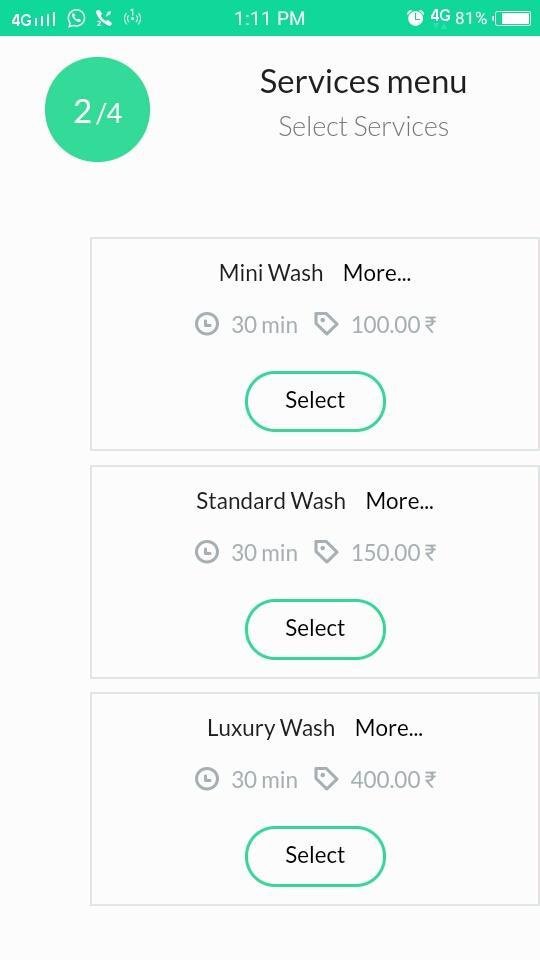Tap the clock icon on Mini Wash

(x=207, y=324)
